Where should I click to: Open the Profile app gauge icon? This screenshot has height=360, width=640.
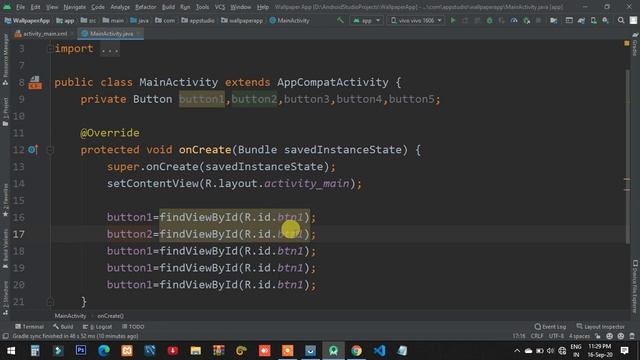point(514,20)
